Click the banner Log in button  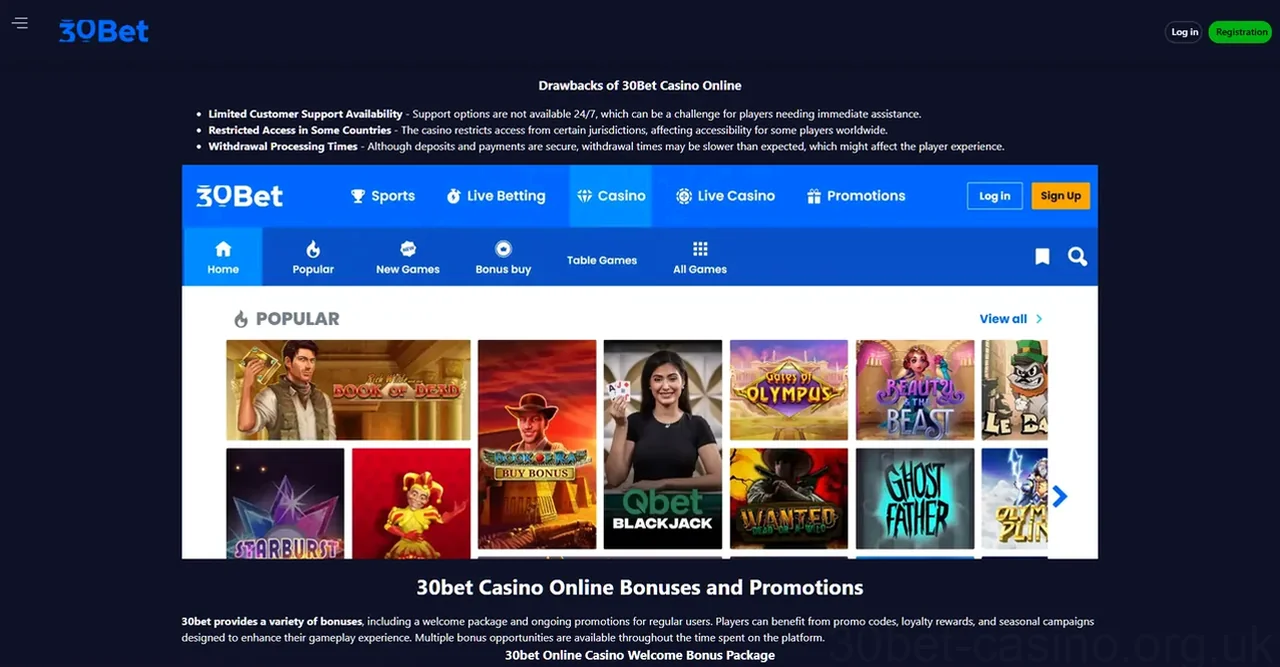(994, 196)
